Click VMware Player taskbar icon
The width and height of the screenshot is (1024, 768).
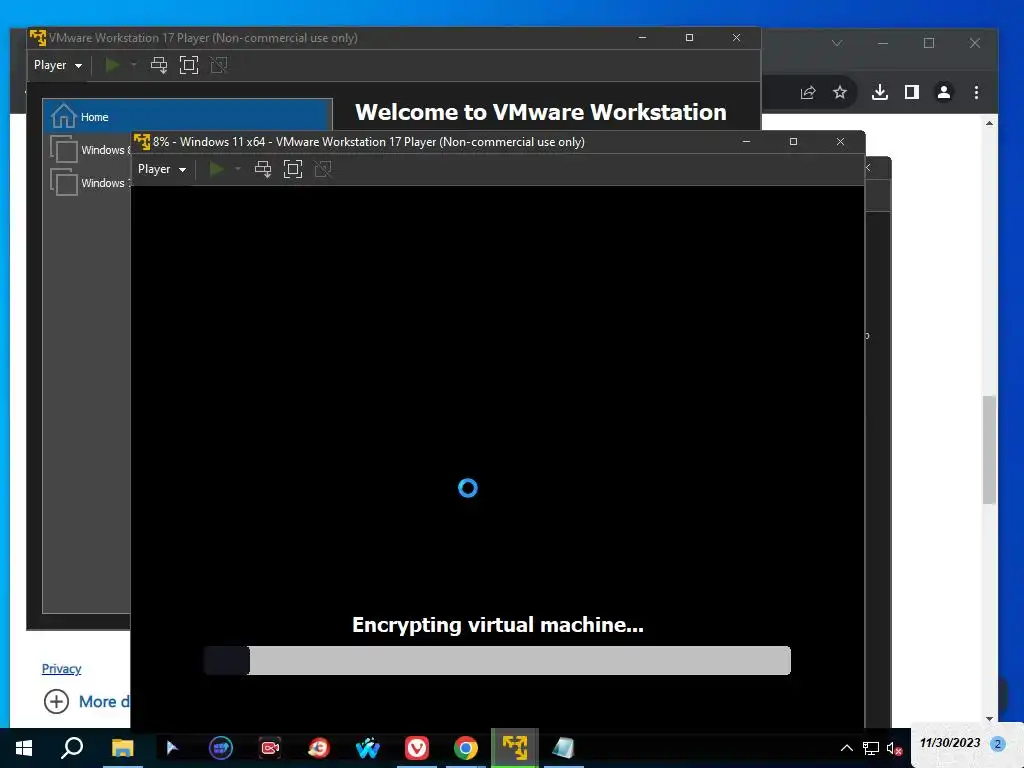click(x=515, y=748)
